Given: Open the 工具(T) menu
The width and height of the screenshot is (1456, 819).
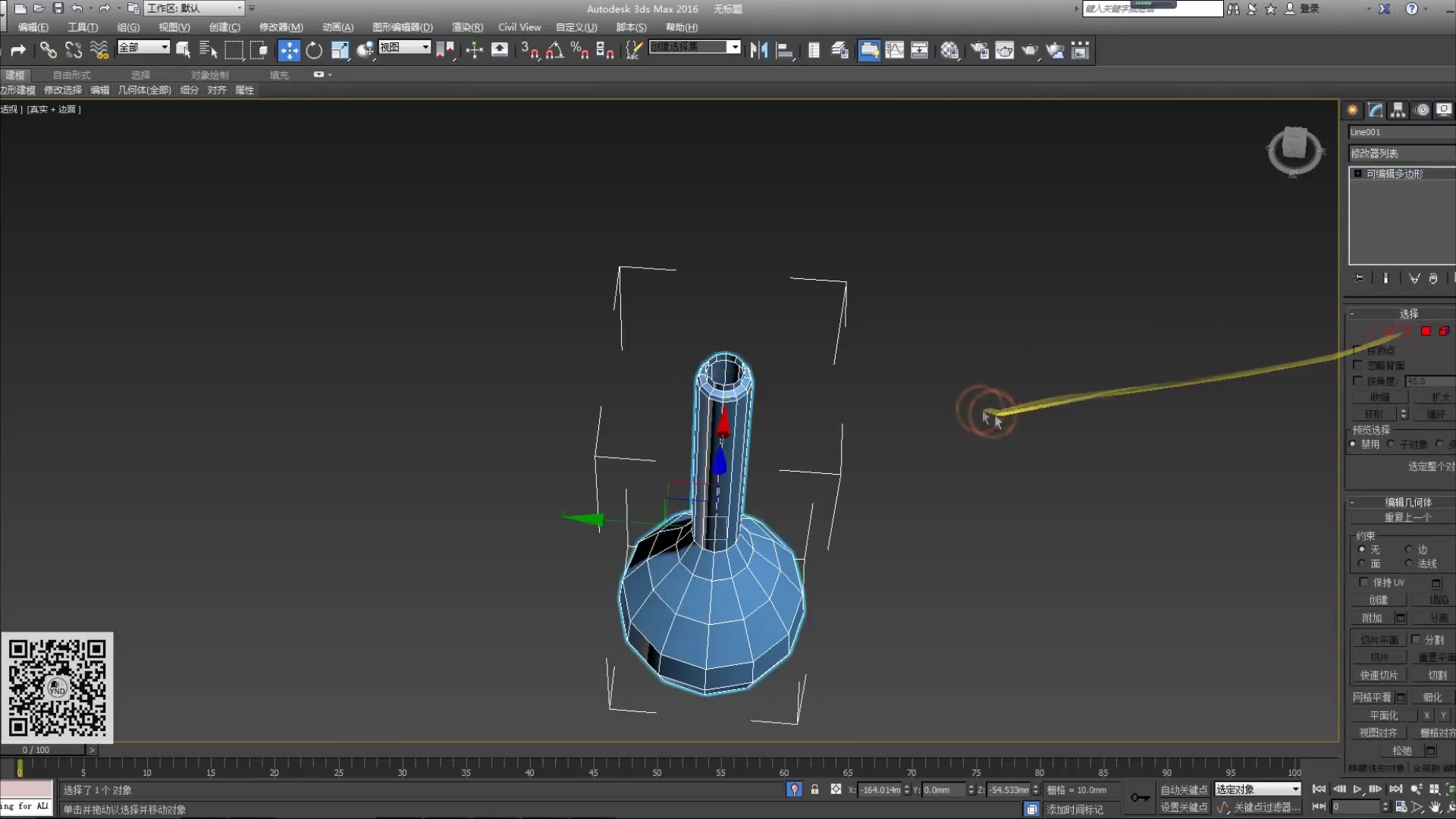Looking at the screenshot, I should 83,27.
